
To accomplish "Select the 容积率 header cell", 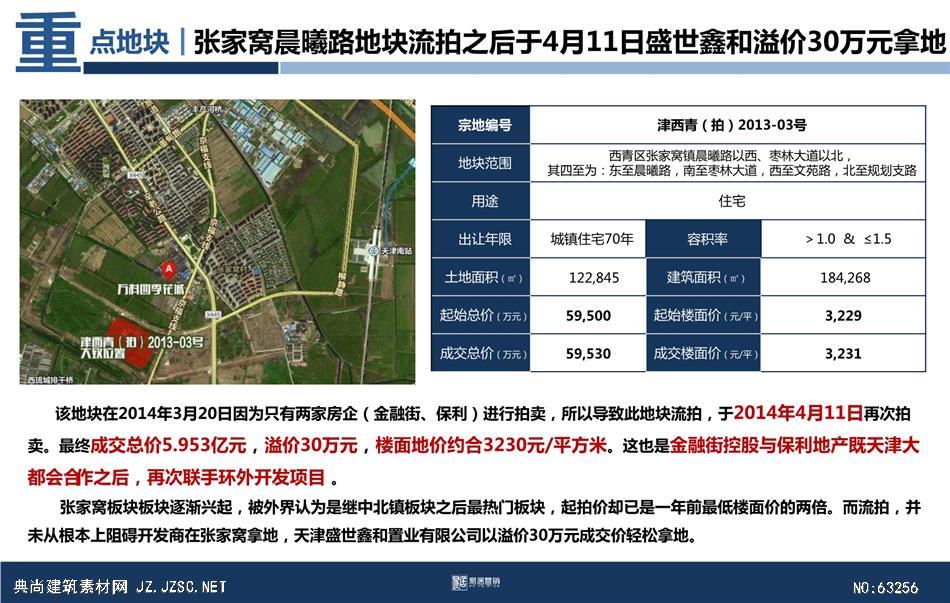I will coord(703,239).
